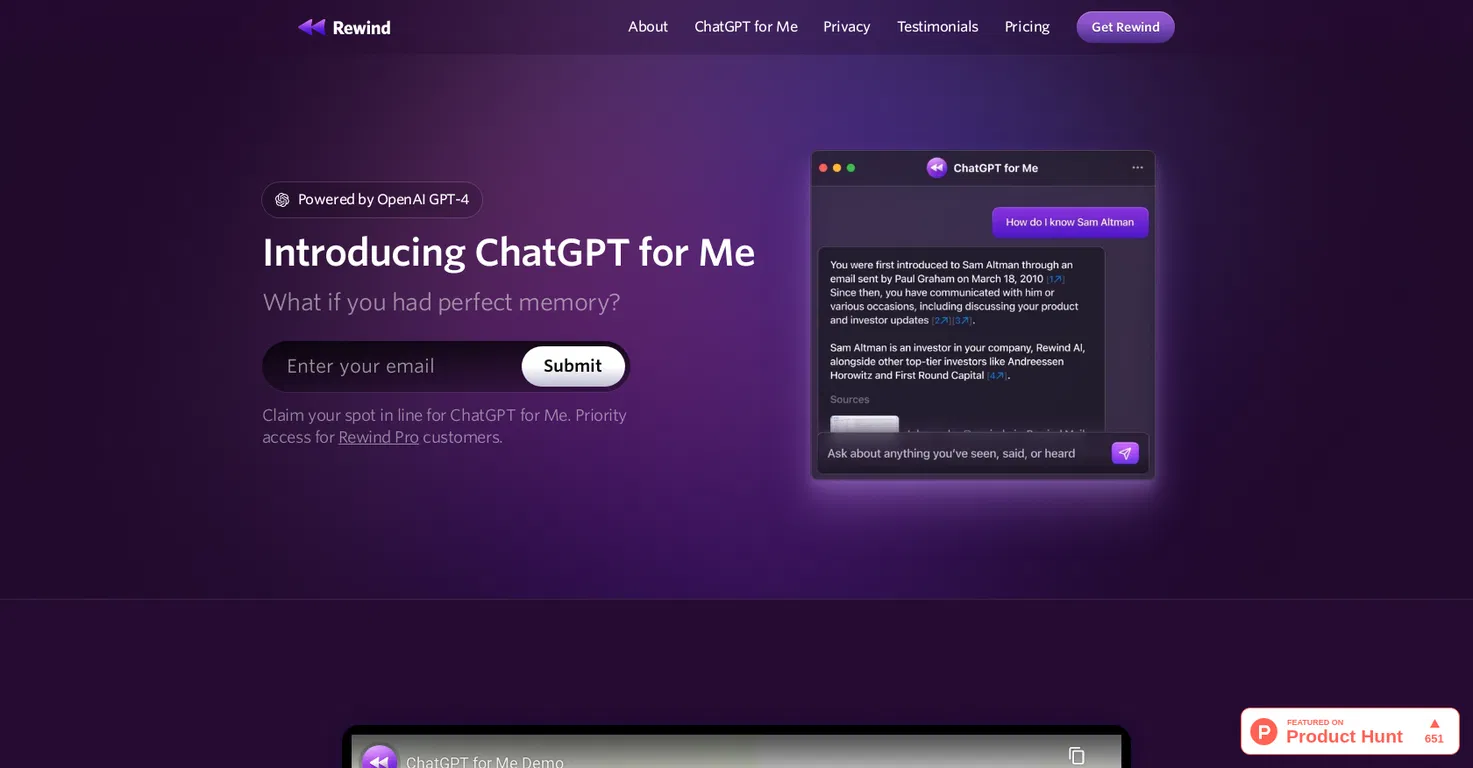Viewport: 1473px width, 768px height.
Task: View the Testimonials section
Action: (938, 27)
